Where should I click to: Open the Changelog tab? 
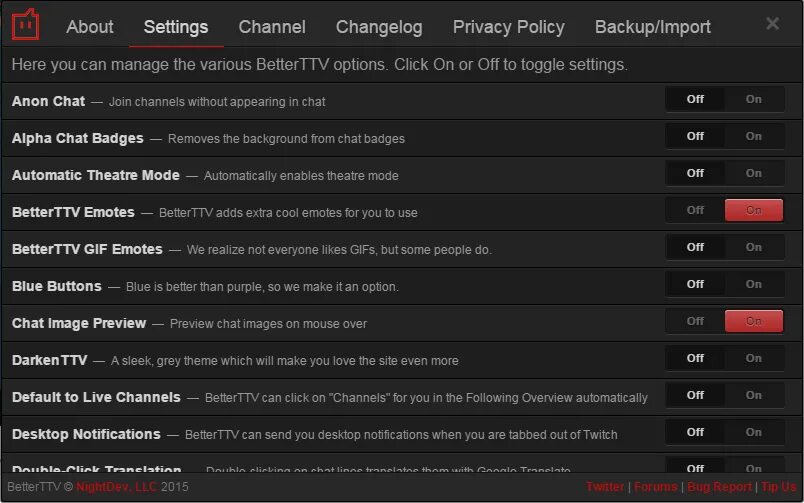click(x=379, y=27)
